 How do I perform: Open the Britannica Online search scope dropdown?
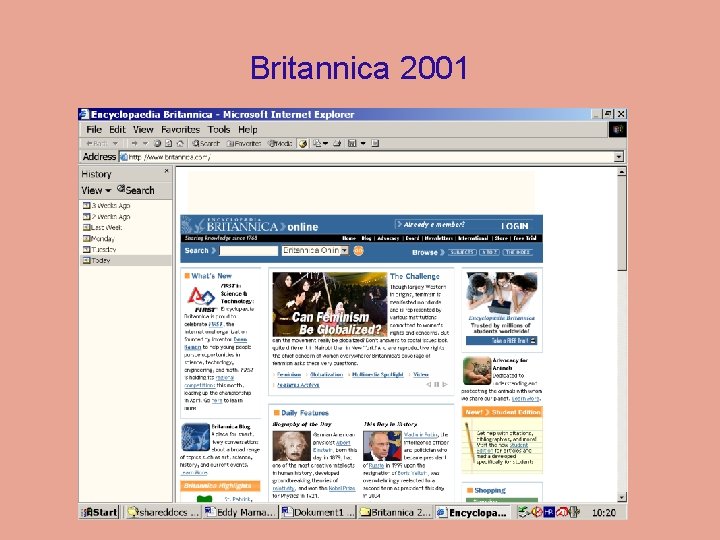[x=315, y=250]
